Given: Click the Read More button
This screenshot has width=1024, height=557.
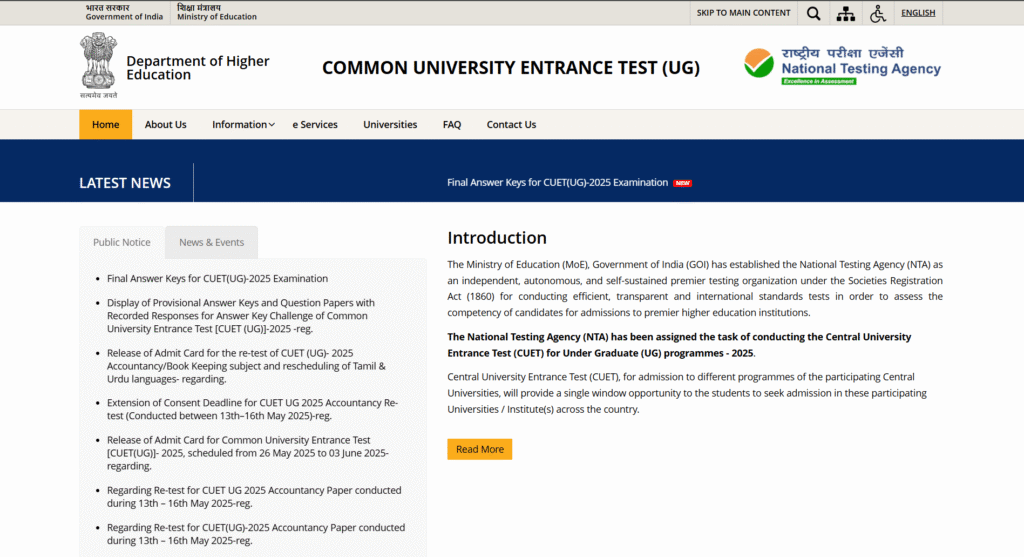Looking at the screenshot, I should (x=479, y=449).
